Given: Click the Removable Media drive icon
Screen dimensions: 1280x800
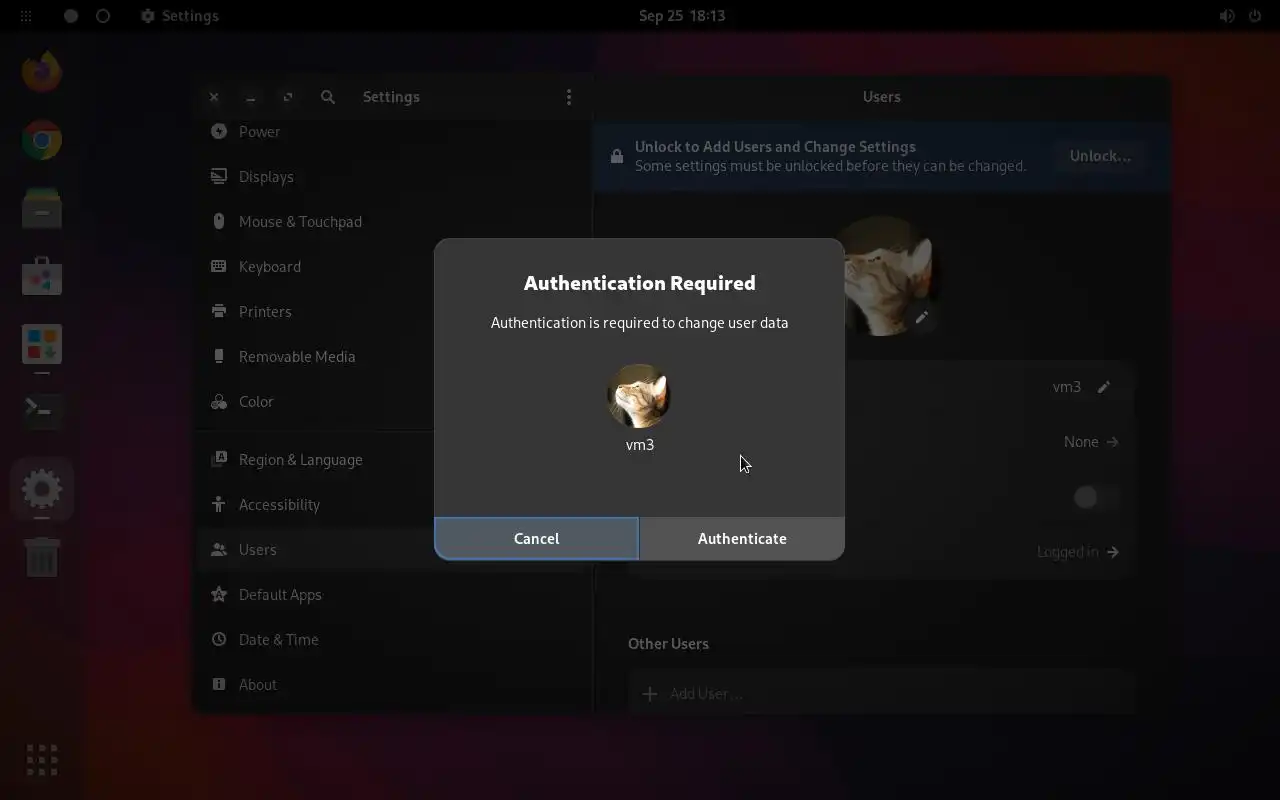Looking at the screenshot, I should click(x=218, y=357).
